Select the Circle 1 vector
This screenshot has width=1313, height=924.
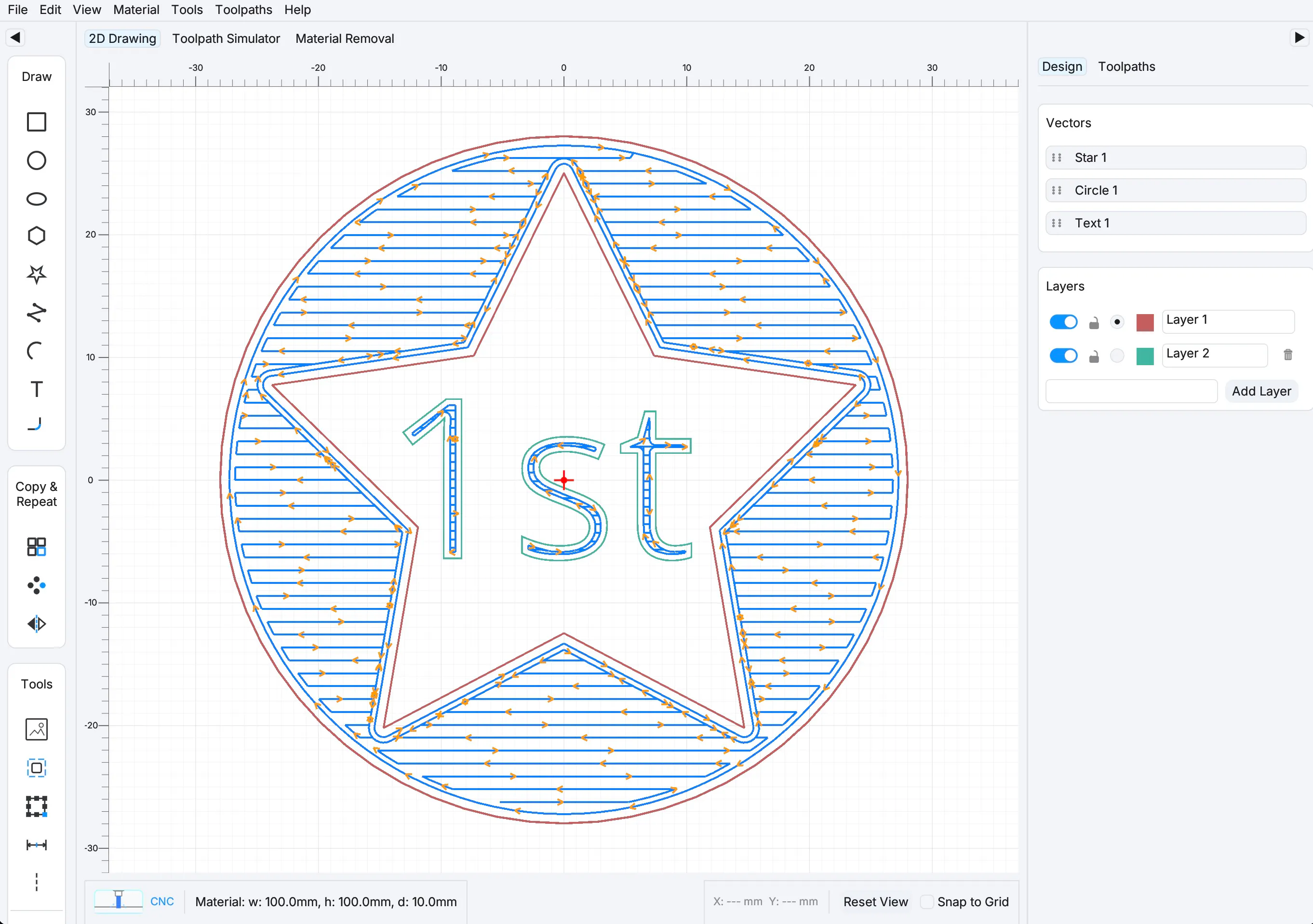[1176, 190]
